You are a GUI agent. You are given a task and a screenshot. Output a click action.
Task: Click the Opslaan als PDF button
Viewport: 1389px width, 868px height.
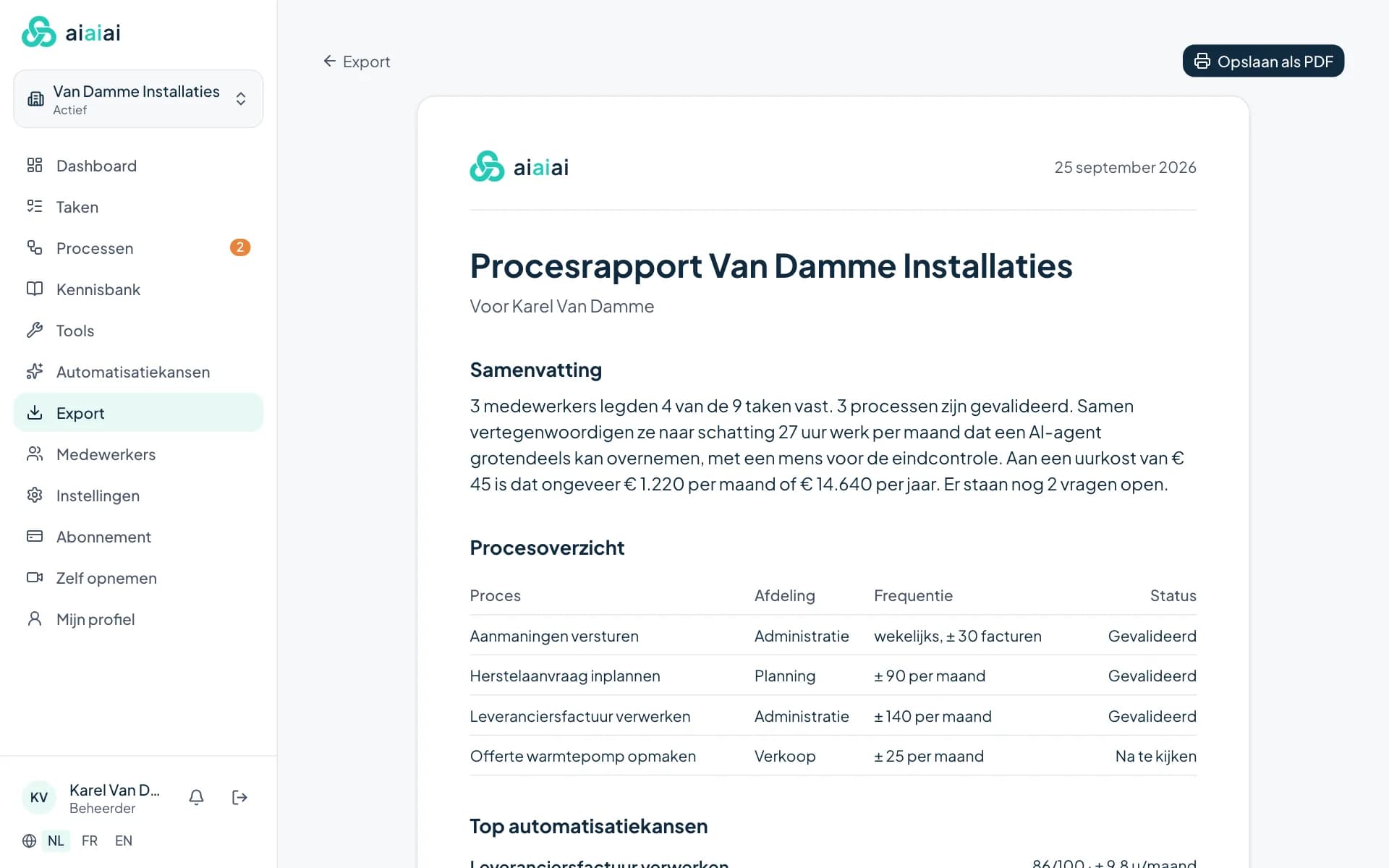coord(1263,61)
